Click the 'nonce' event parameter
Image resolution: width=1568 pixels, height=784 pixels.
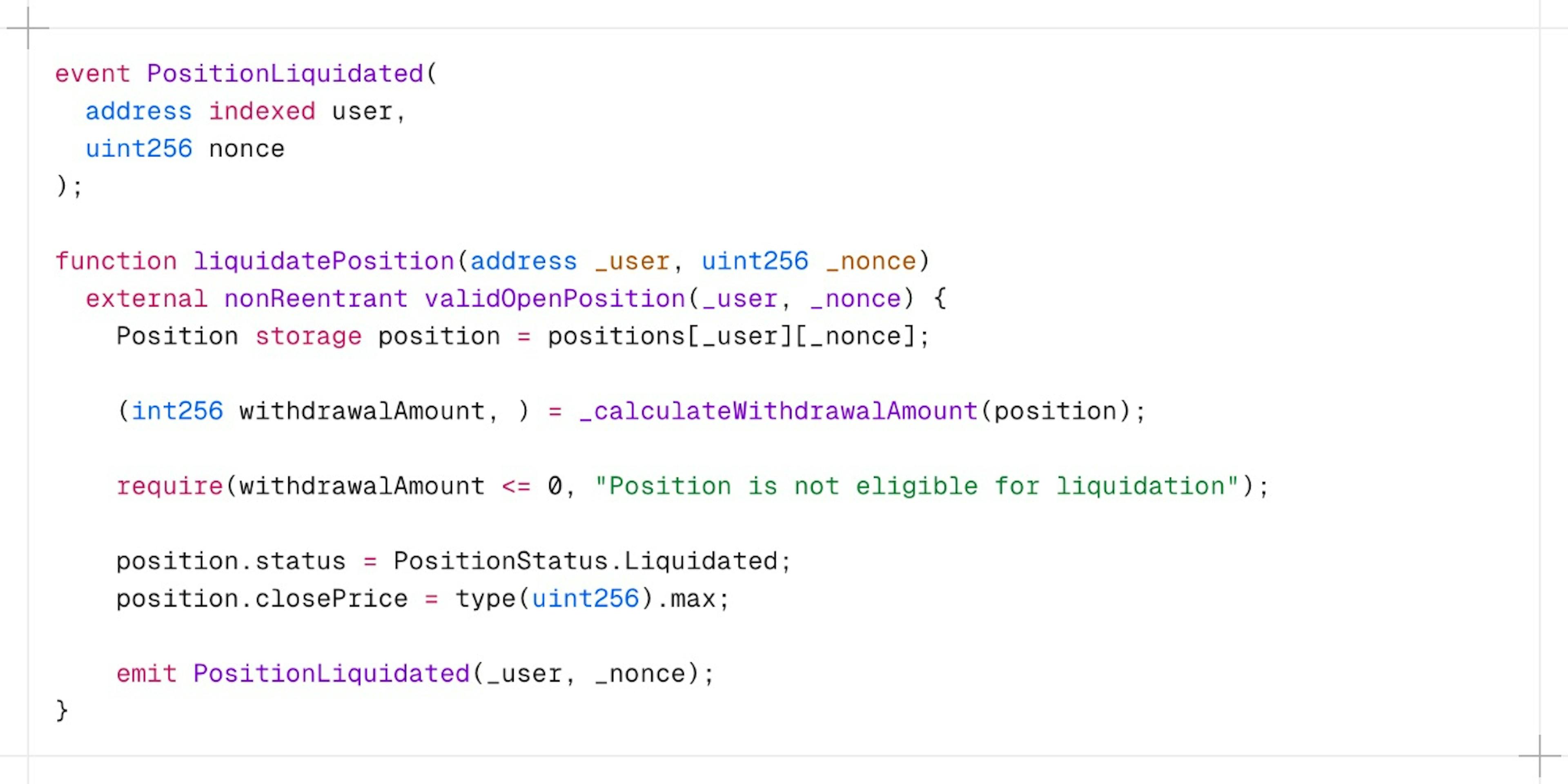pos(247,150)
